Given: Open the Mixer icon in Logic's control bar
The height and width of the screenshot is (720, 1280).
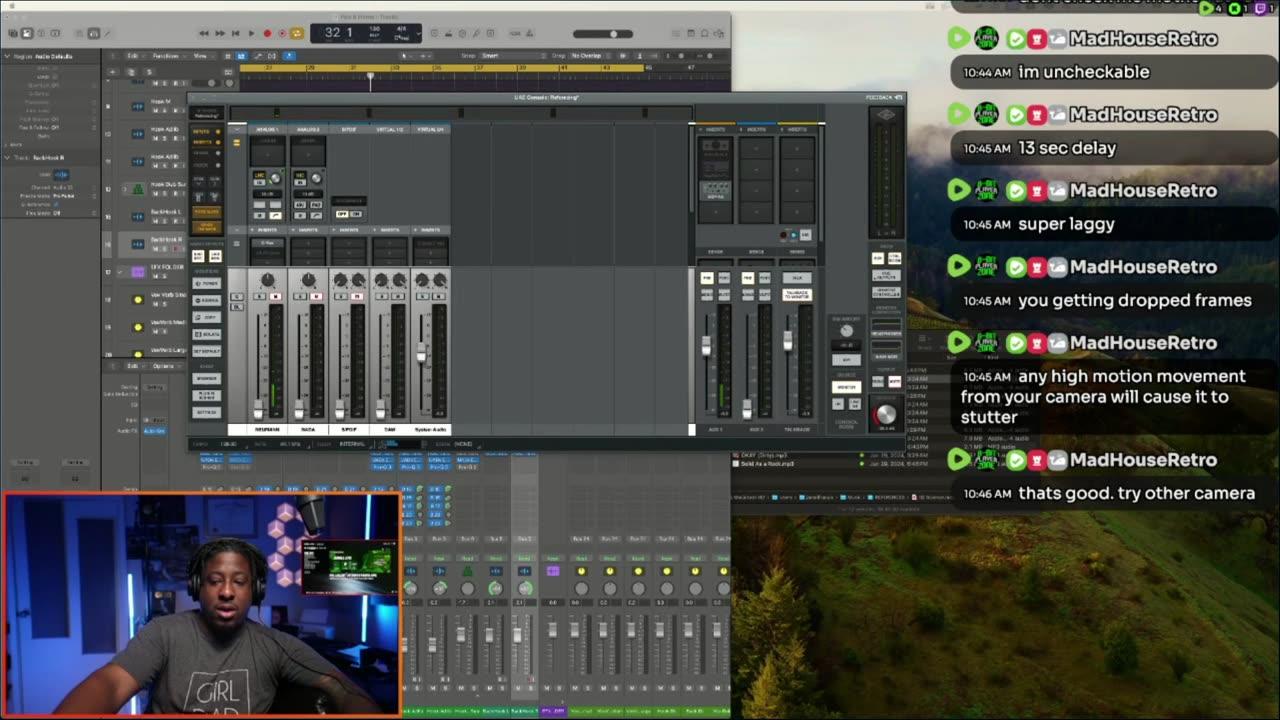Looking at the screenshot, I should tap(94, 33).
